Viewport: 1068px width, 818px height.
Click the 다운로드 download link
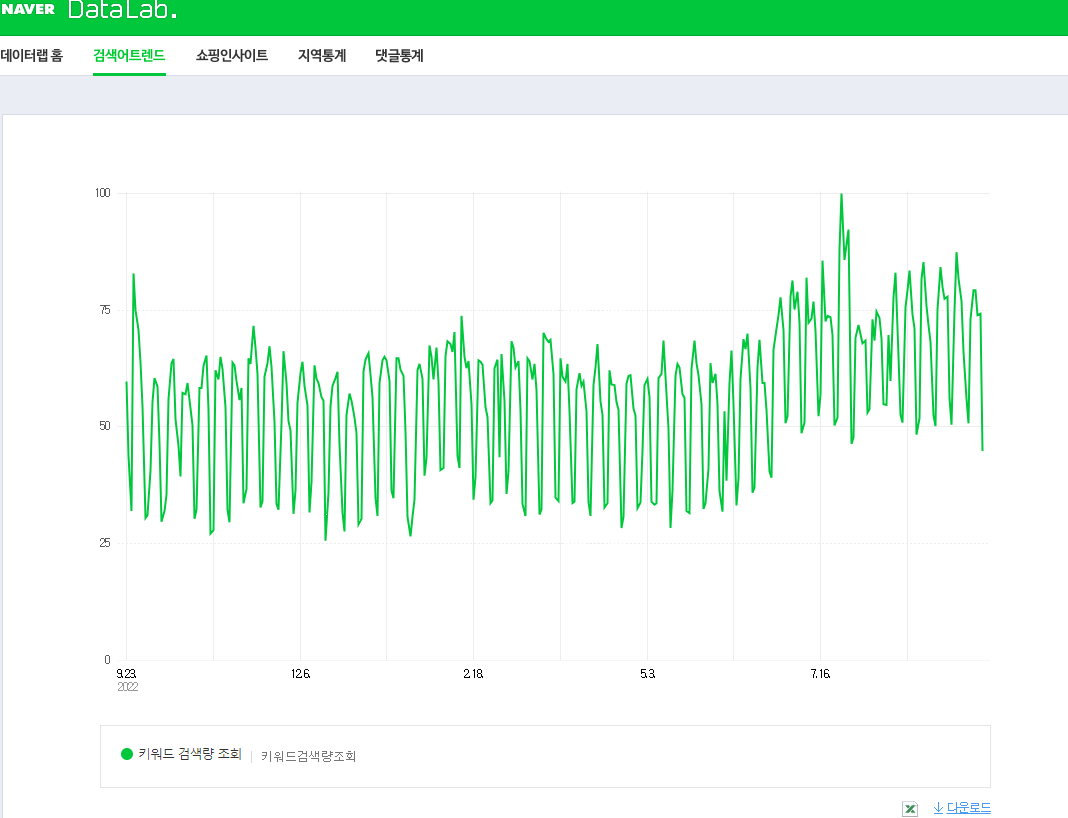[x=962, y=808]
